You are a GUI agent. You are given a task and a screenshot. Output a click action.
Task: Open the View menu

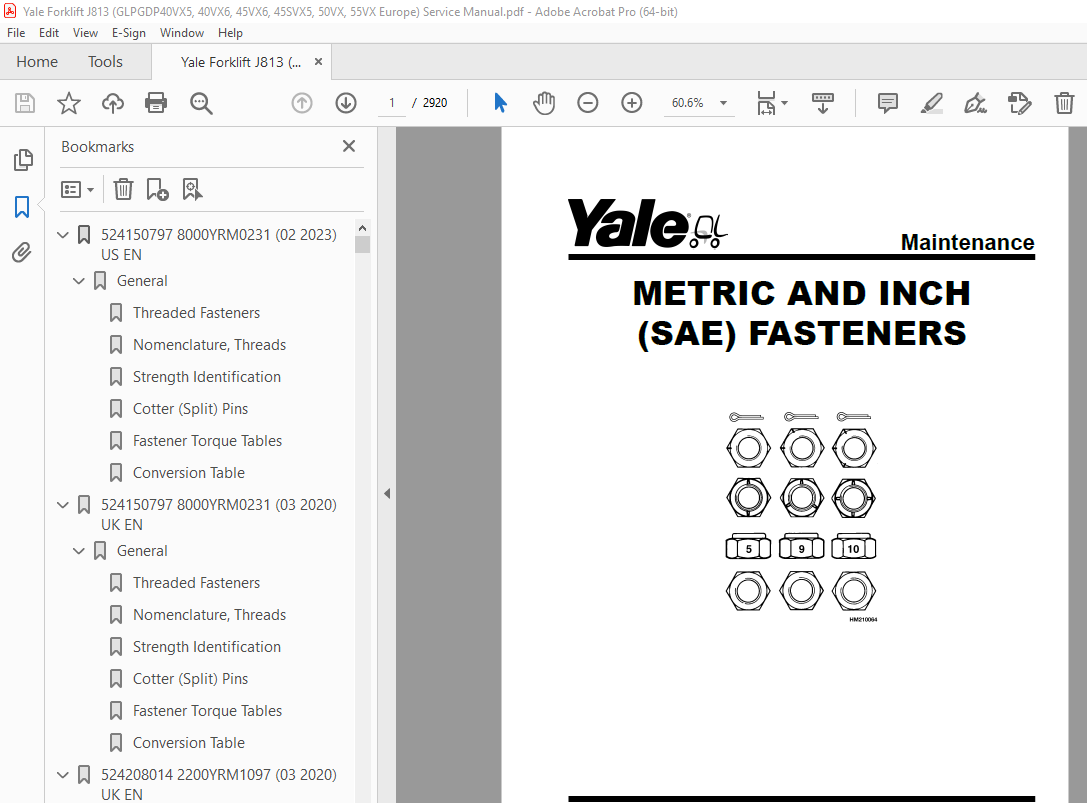tap(85, 33)
